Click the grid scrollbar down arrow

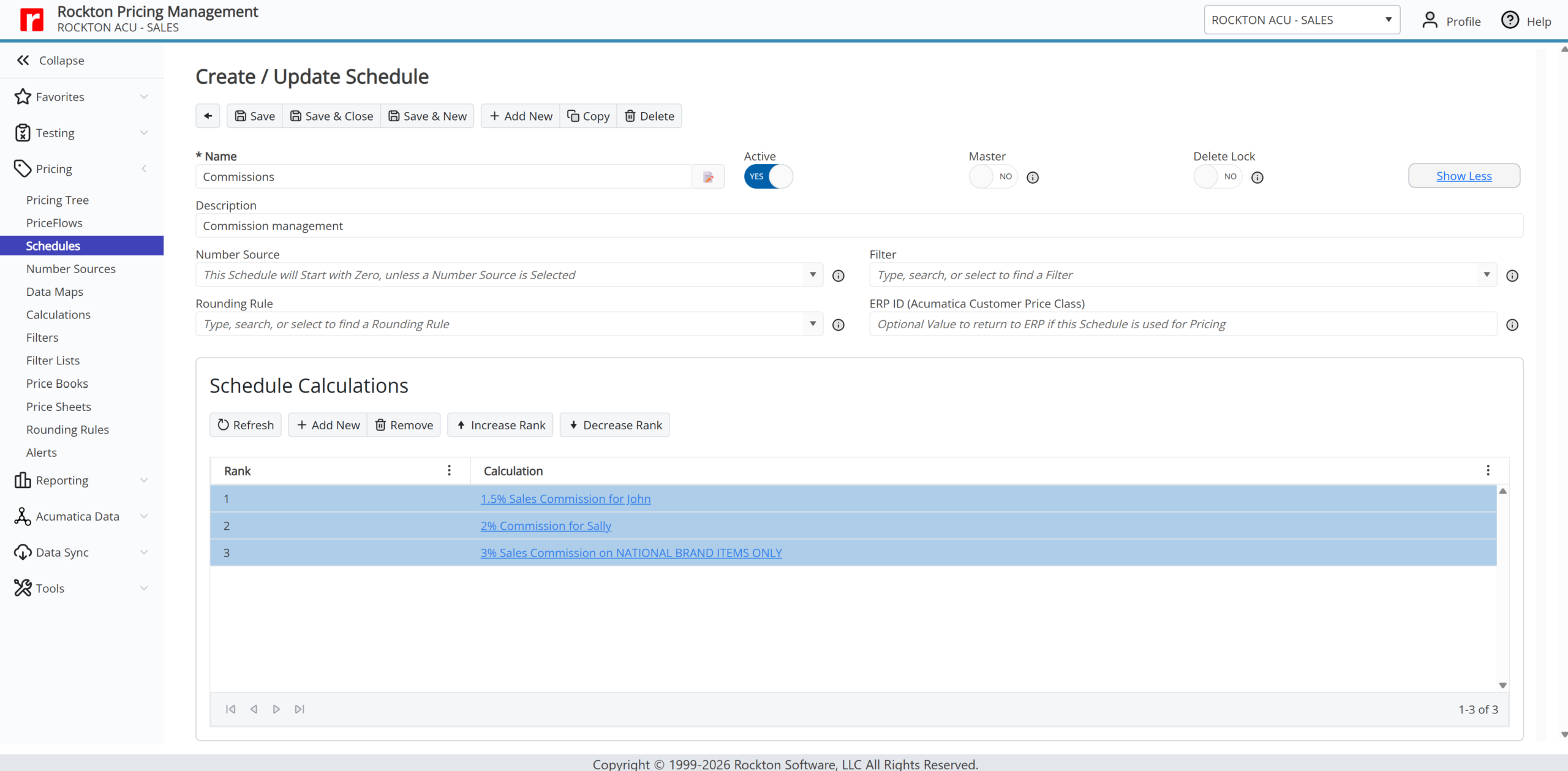[1502, 685]
